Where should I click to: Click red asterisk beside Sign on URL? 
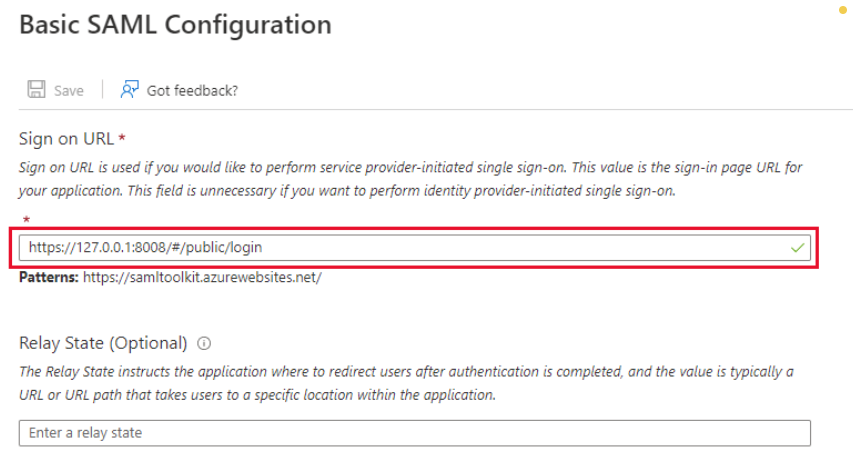pos(122,137)
